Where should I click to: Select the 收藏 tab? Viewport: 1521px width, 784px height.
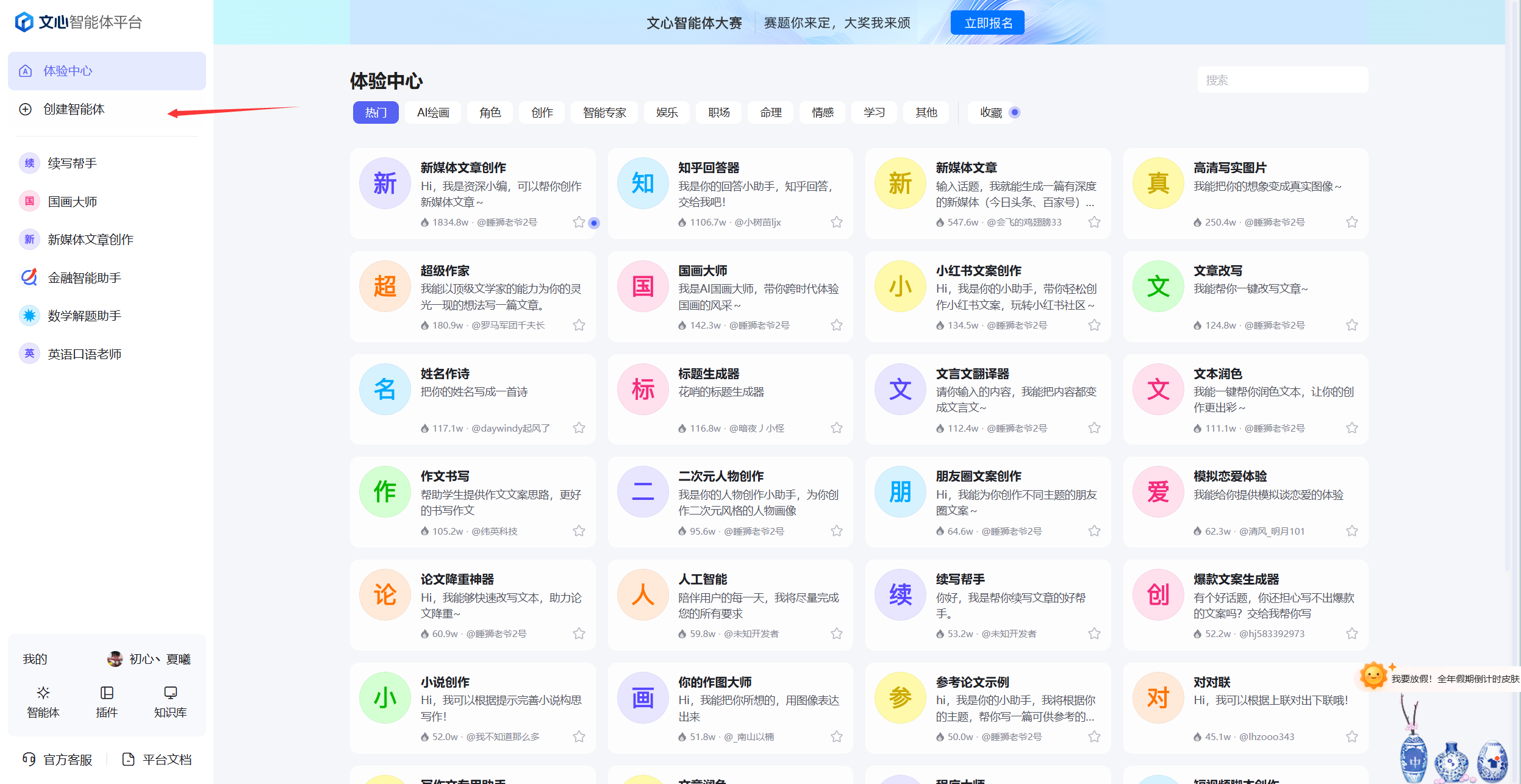(x=991, y=113)
